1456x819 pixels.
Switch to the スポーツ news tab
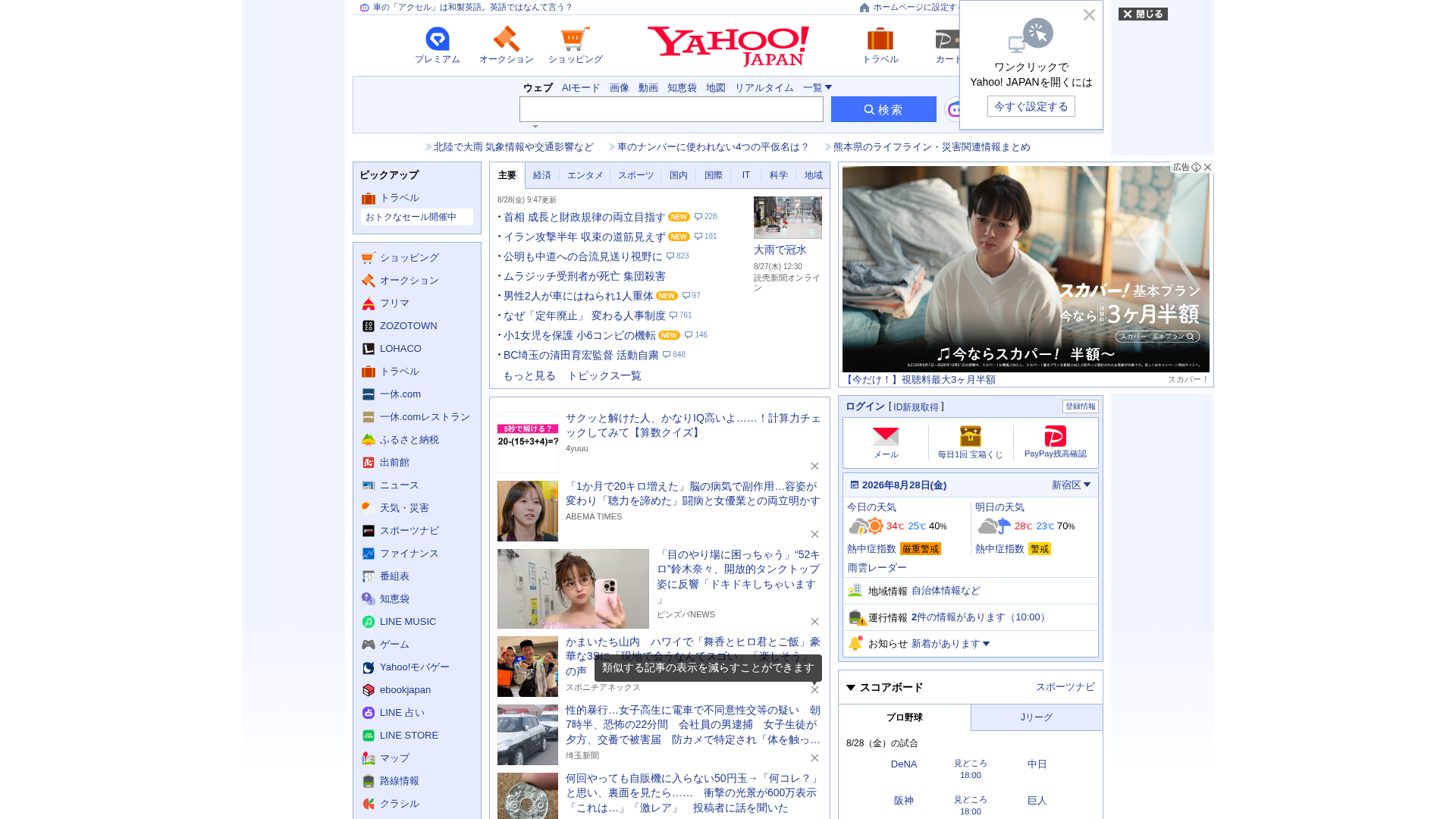(x=635, y=175)
